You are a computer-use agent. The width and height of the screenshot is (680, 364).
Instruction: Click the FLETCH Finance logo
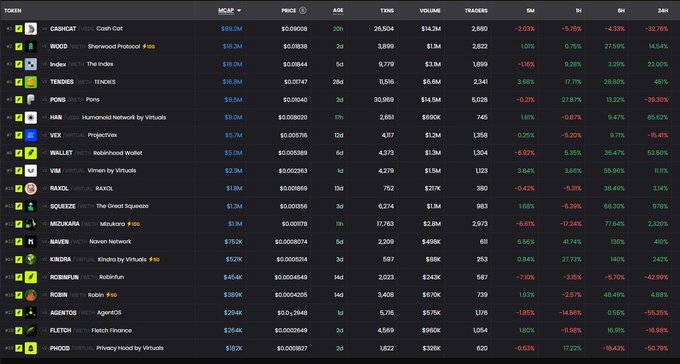(x=31, y=331)
